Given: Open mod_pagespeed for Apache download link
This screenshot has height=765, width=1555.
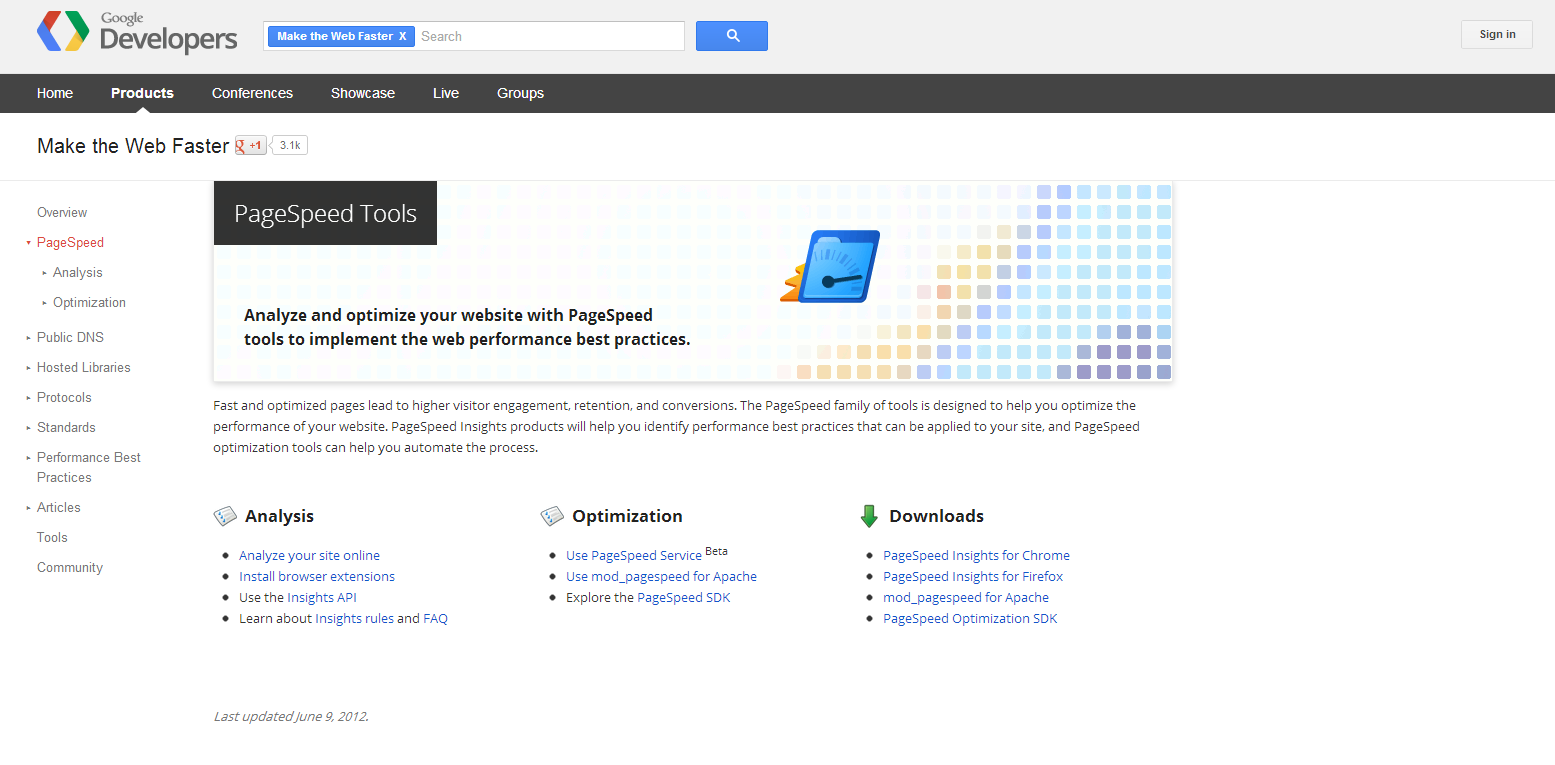Looking at the screenshot, I should pyautogui.click(x=966, y=597).
